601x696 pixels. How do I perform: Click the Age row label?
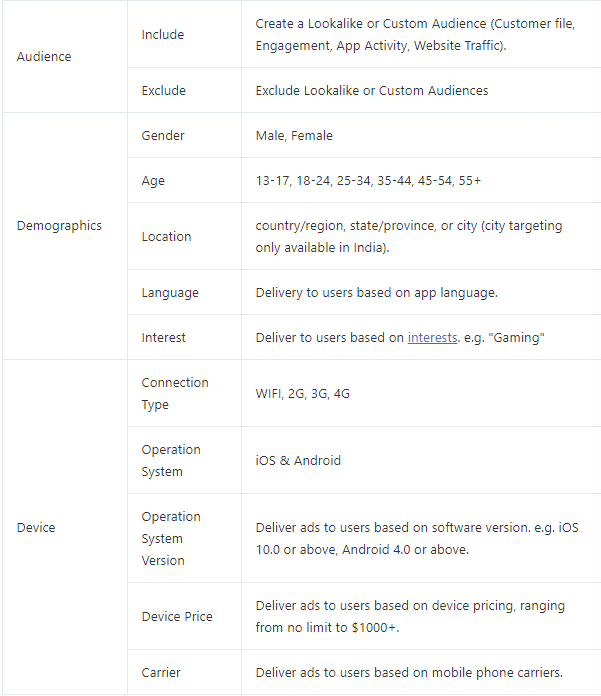153,181
